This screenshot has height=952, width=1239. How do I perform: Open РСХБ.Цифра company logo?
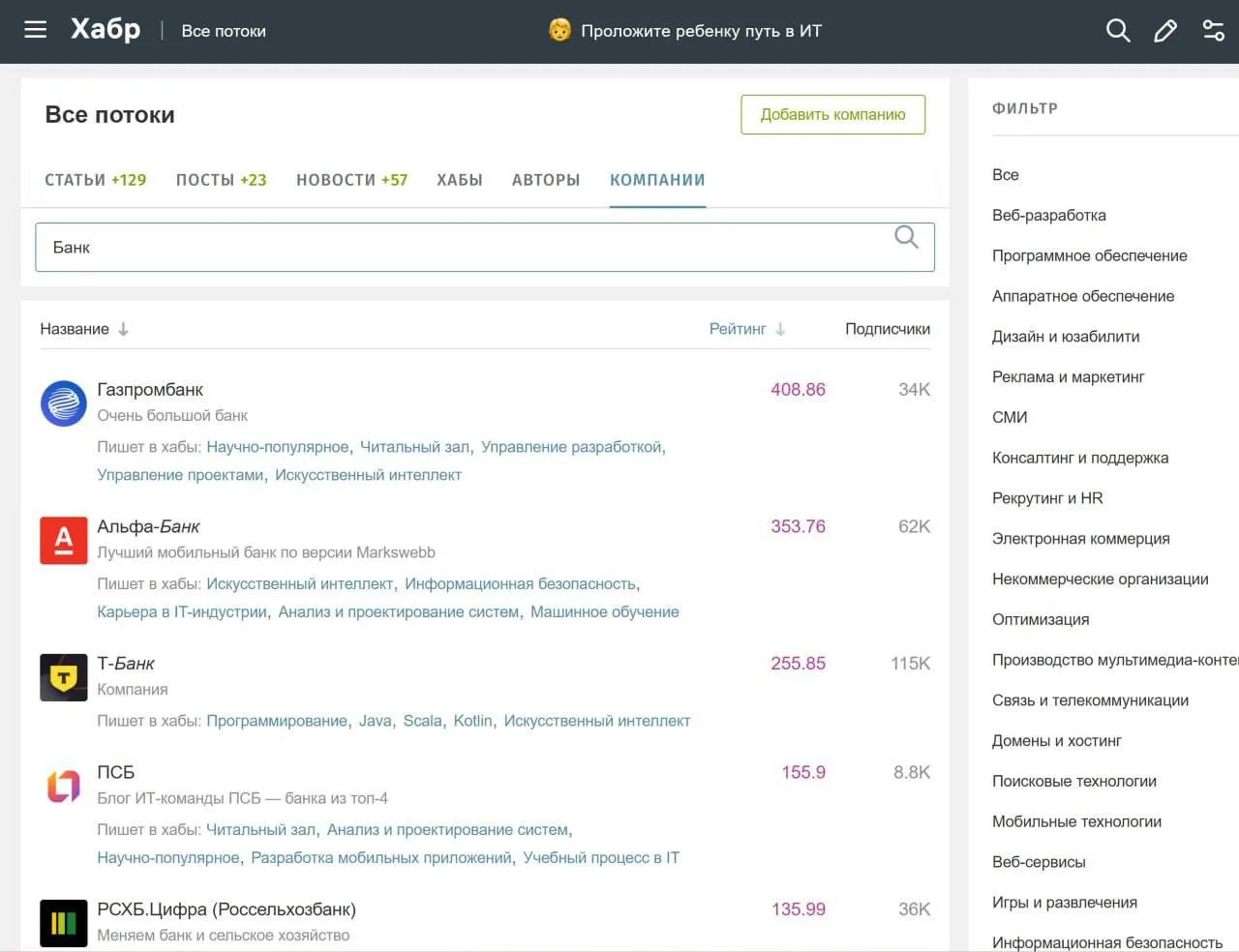pyautogui.click(x=64, y=923)
